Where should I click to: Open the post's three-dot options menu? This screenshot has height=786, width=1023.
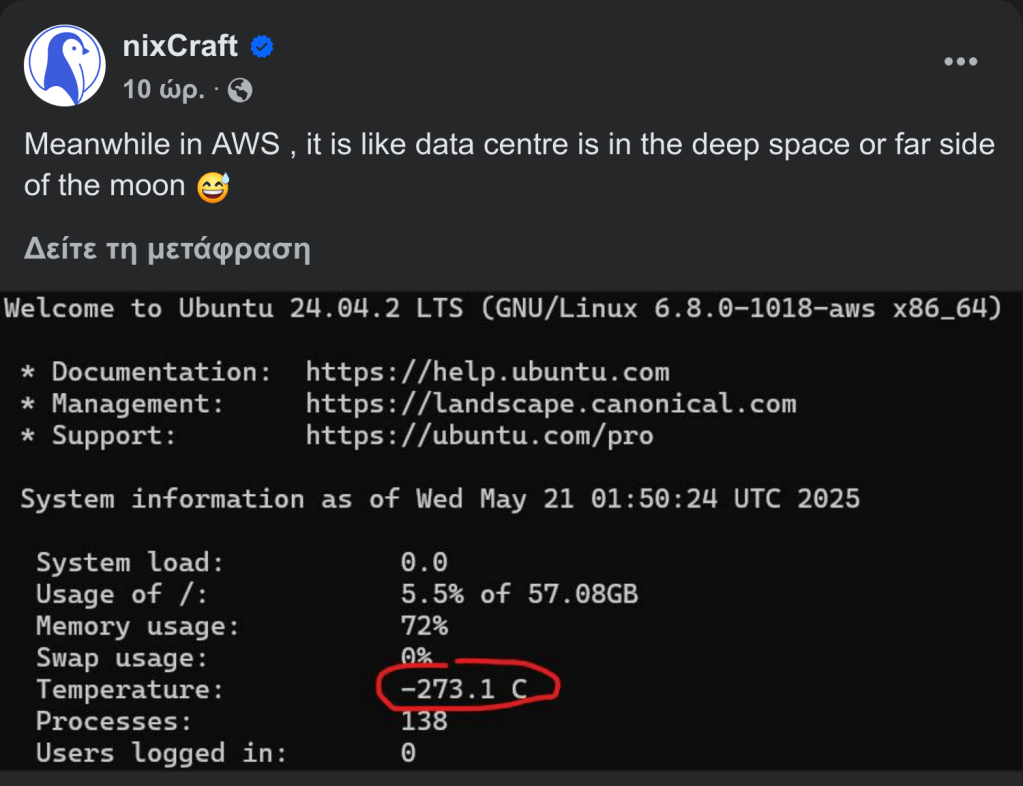pyautogui.click(x=960, y=62)
